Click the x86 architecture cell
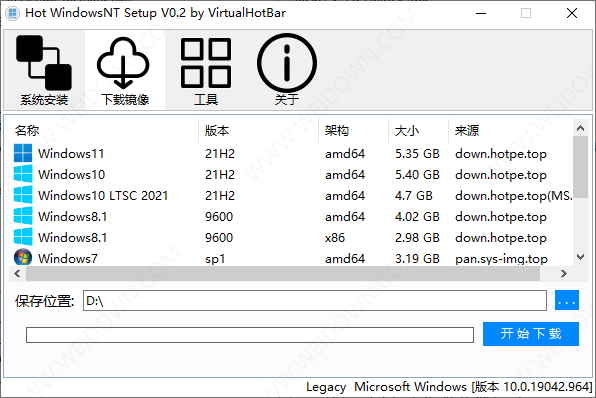 point(335,238)
